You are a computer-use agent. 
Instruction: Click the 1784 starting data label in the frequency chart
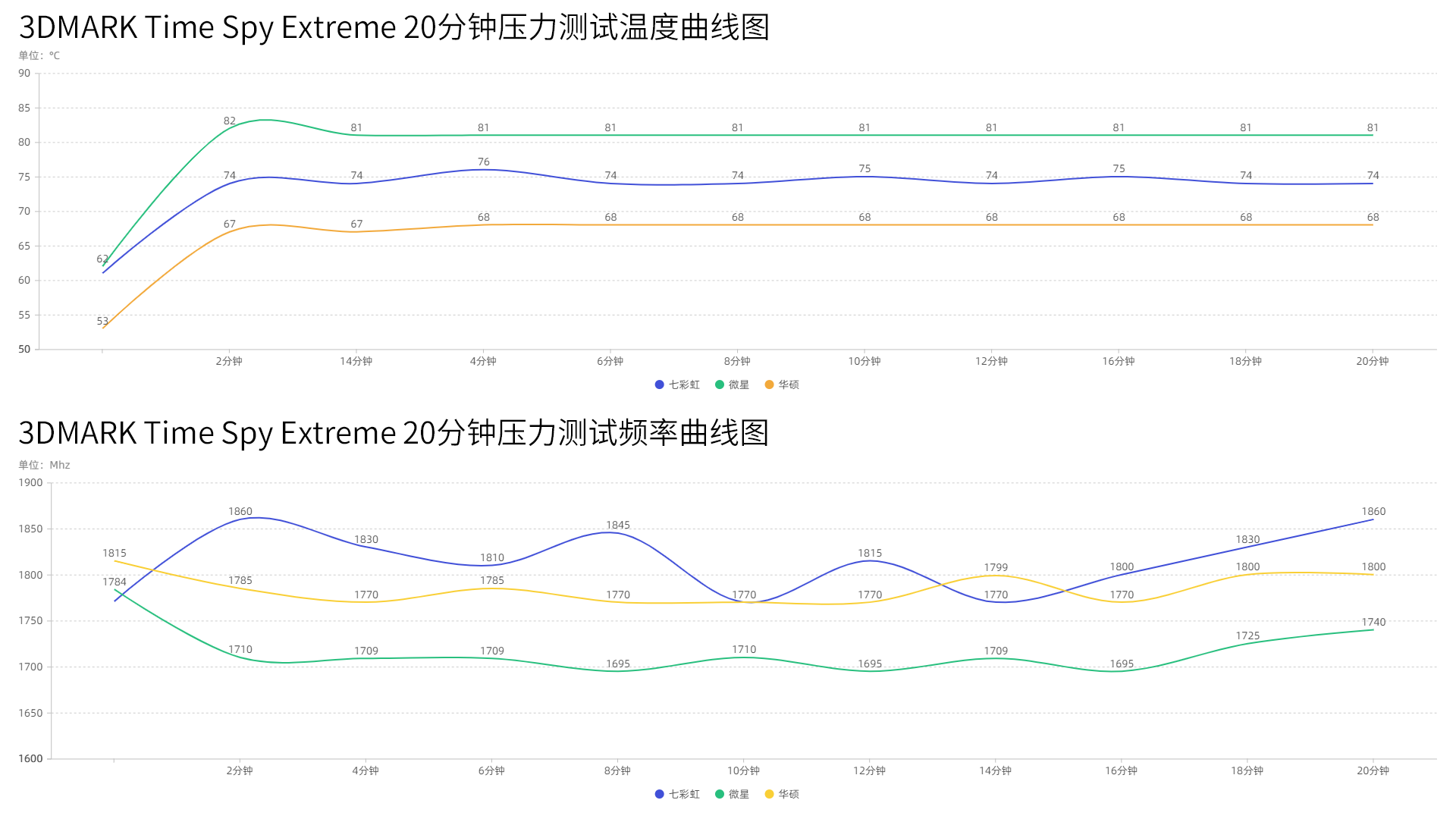coord(115,582)
